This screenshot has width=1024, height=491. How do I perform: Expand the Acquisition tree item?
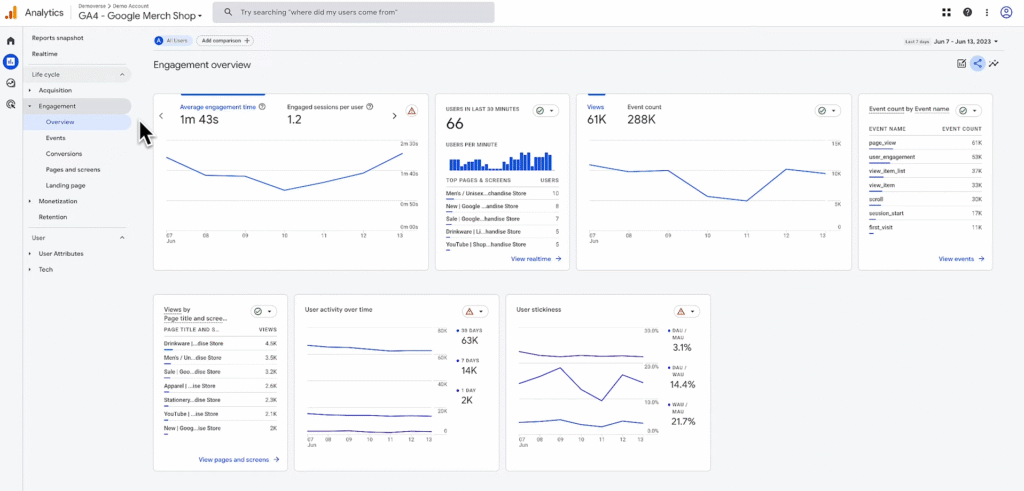click(x=56, y=90)
